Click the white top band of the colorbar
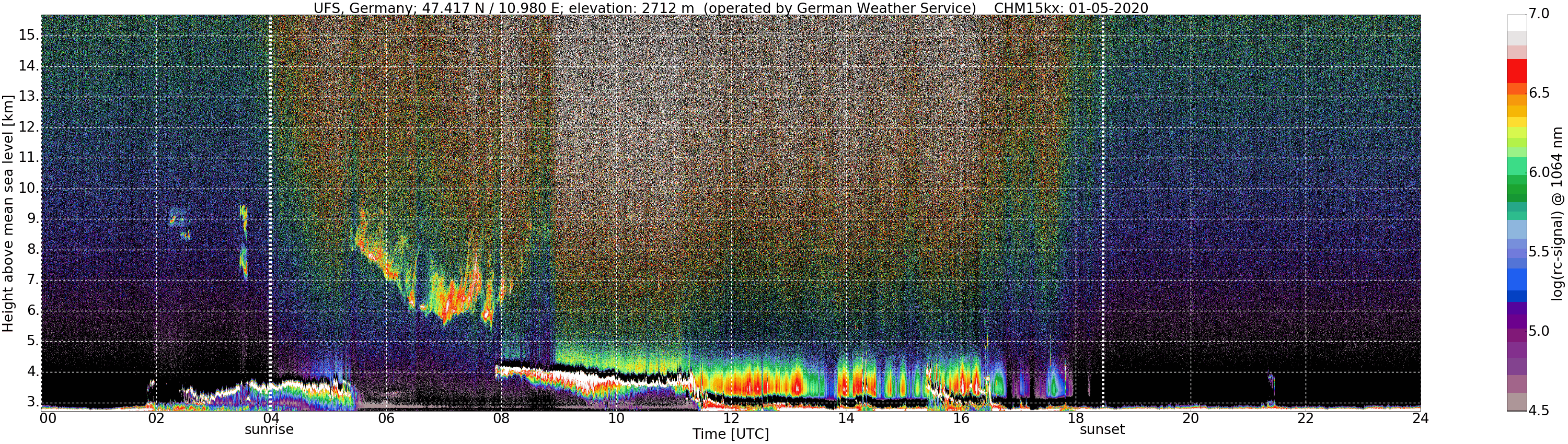Screen dimensions: 1568x444 [1516, 22]
